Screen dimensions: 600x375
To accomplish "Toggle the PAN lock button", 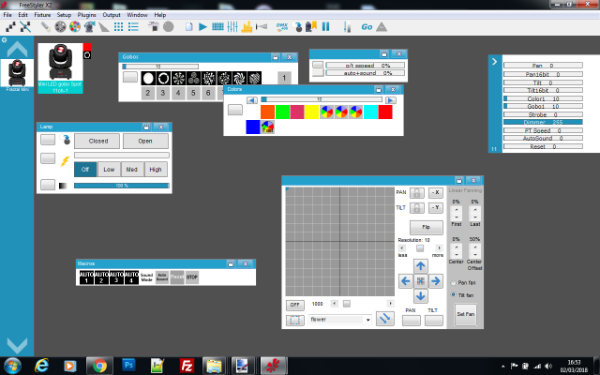I will pos(417,192).
